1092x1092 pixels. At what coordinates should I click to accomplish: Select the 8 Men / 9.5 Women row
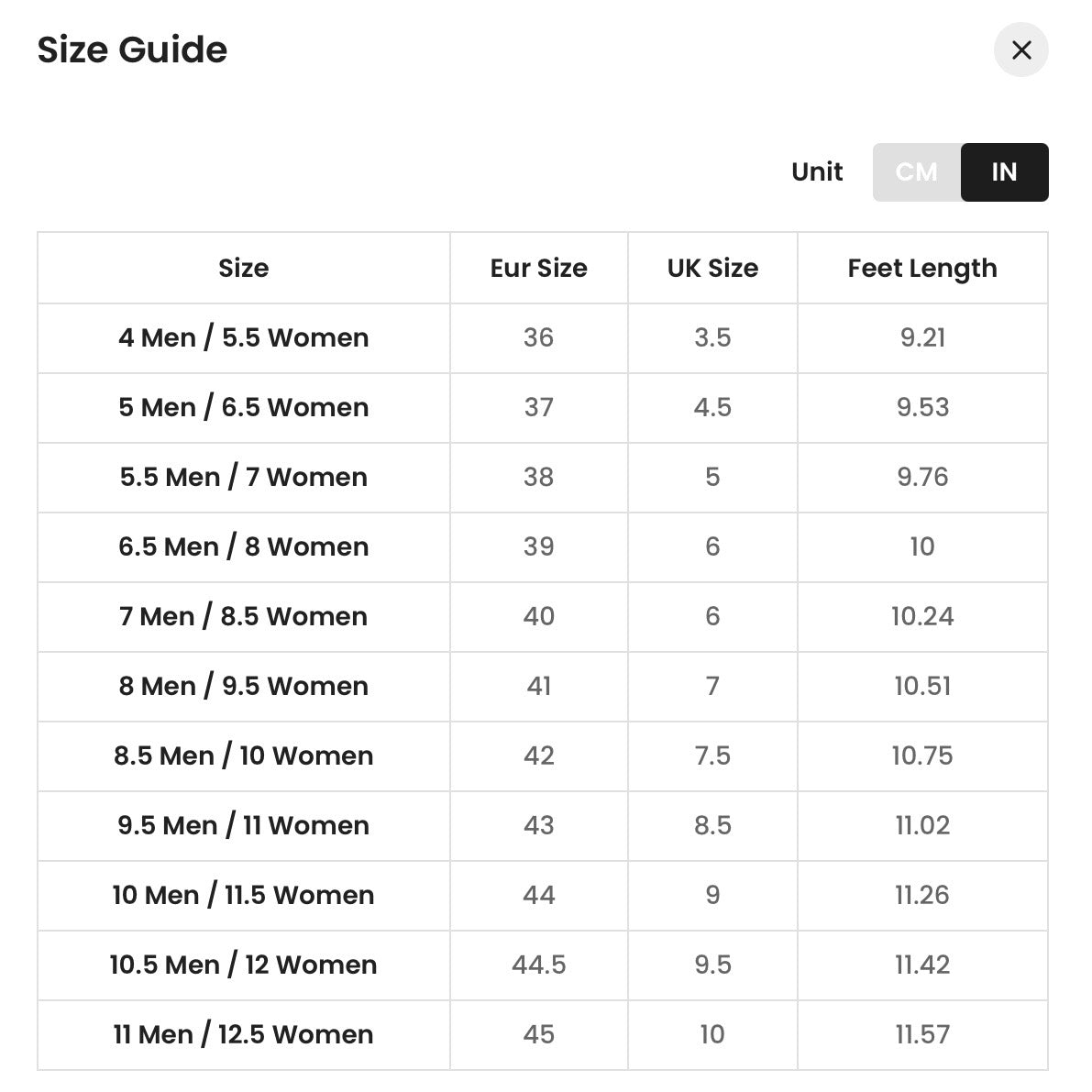(543, 686)
